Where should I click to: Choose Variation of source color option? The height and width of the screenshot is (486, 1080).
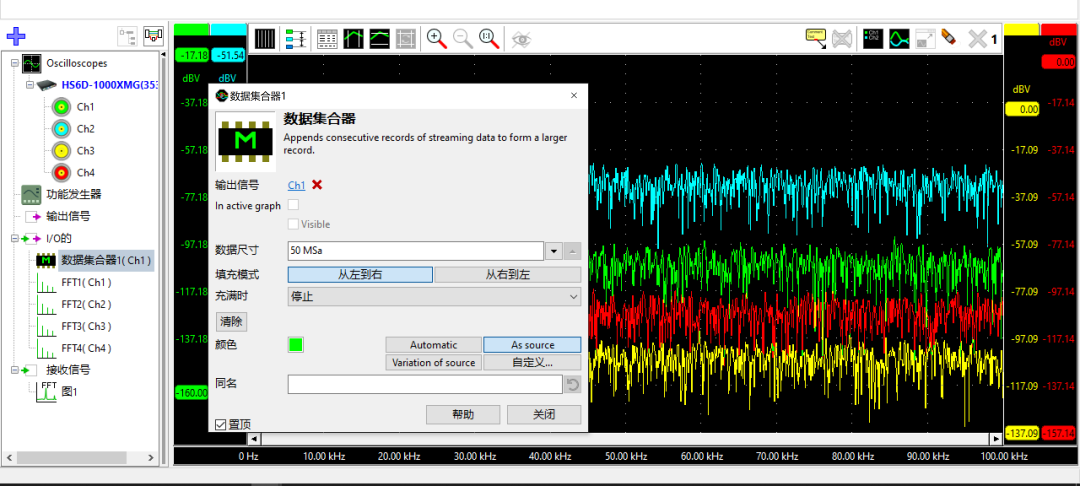tap(434, 362)
